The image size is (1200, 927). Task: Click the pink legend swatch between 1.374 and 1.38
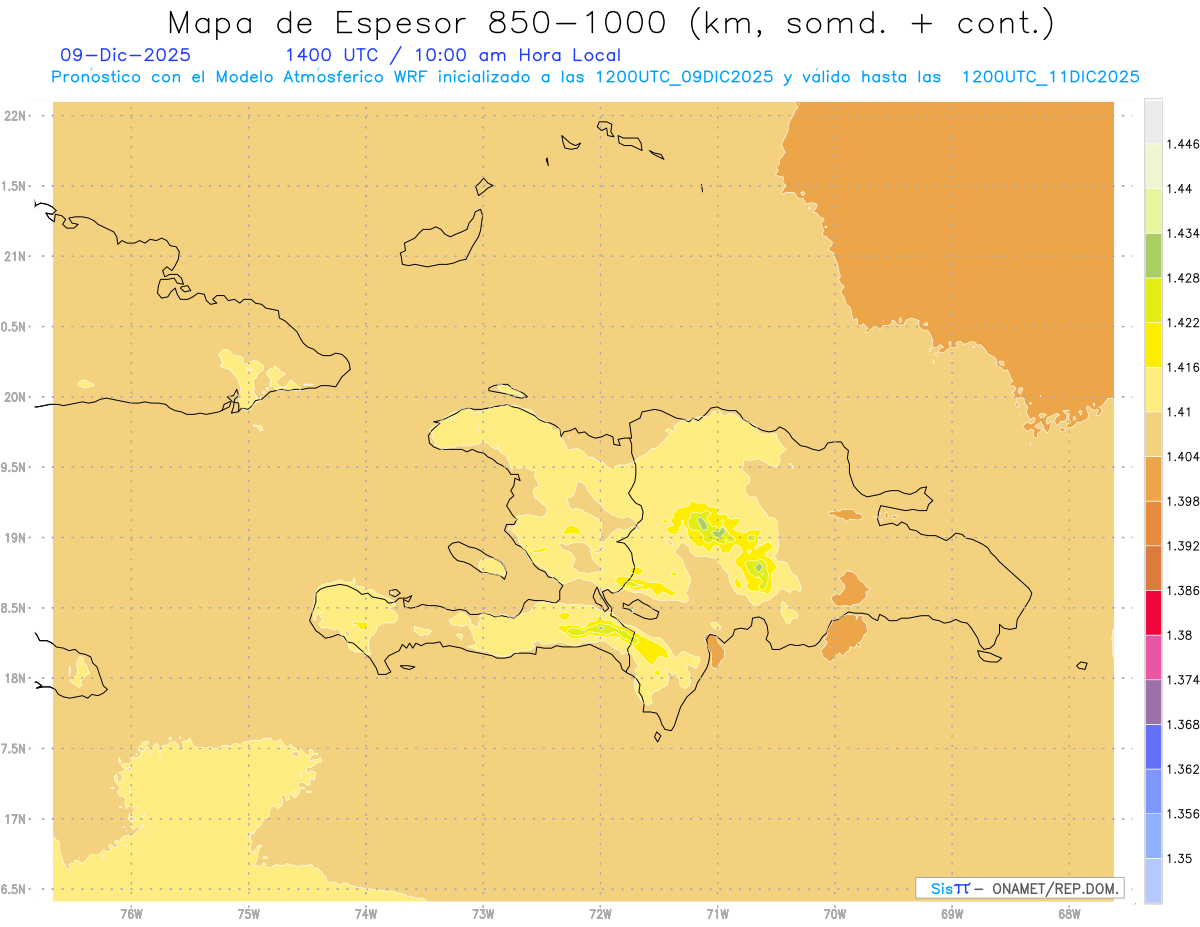coord(1153,657)
